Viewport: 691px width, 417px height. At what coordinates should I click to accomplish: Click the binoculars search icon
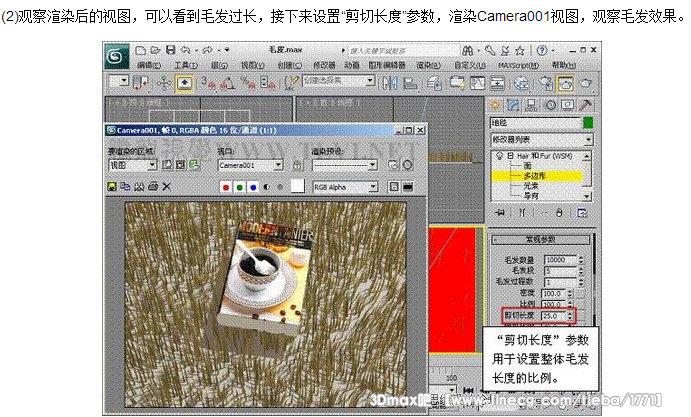[x=468, y=51]
